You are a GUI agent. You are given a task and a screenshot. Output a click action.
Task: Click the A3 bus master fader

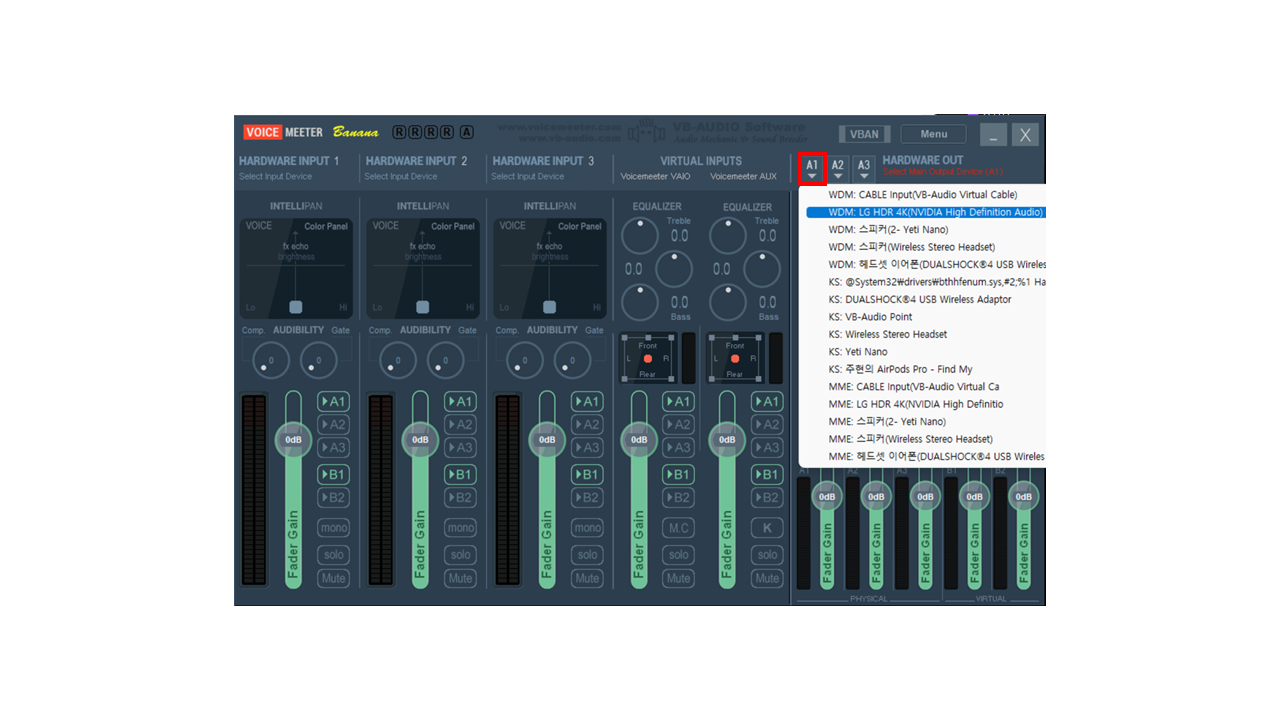[x=925, y=497]
